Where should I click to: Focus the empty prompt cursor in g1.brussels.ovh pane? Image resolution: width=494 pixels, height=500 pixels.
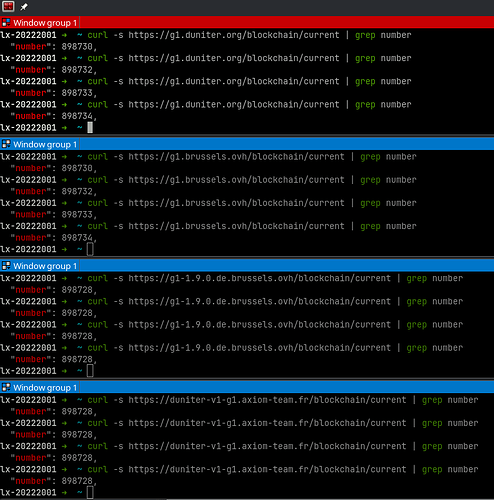[x=90, y=249]
